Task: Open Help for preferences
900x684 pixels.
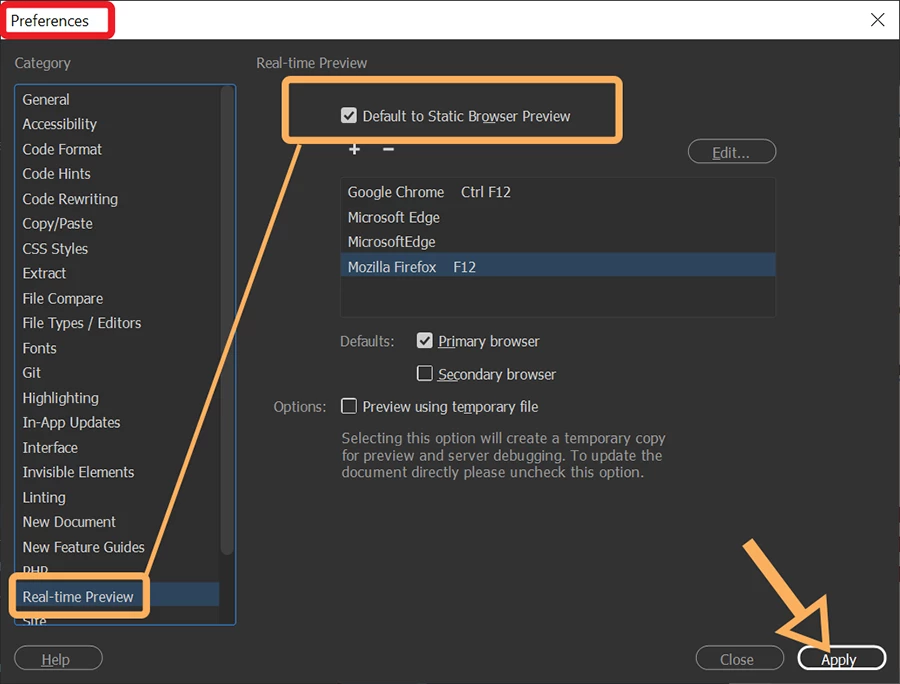Action: point(58,659)
